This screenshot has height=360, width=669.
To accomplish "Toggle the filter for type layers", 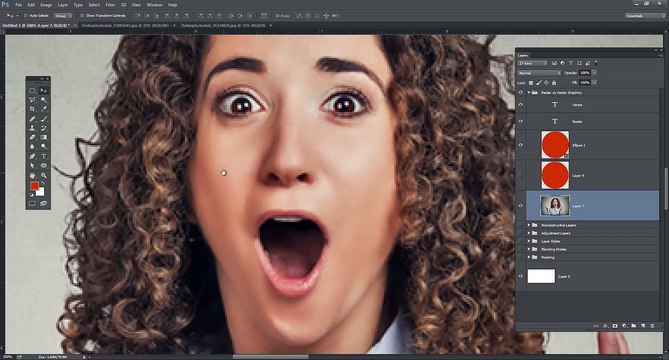I will [x=571, y=63].
